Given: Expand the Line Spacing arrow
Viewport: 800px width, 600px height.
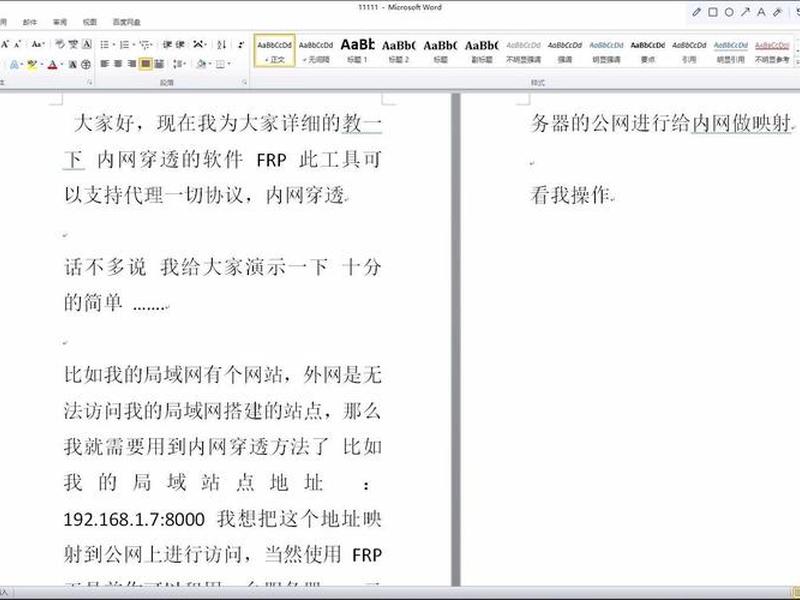Looking at the screenshot, I should click(x=185, y=64).
